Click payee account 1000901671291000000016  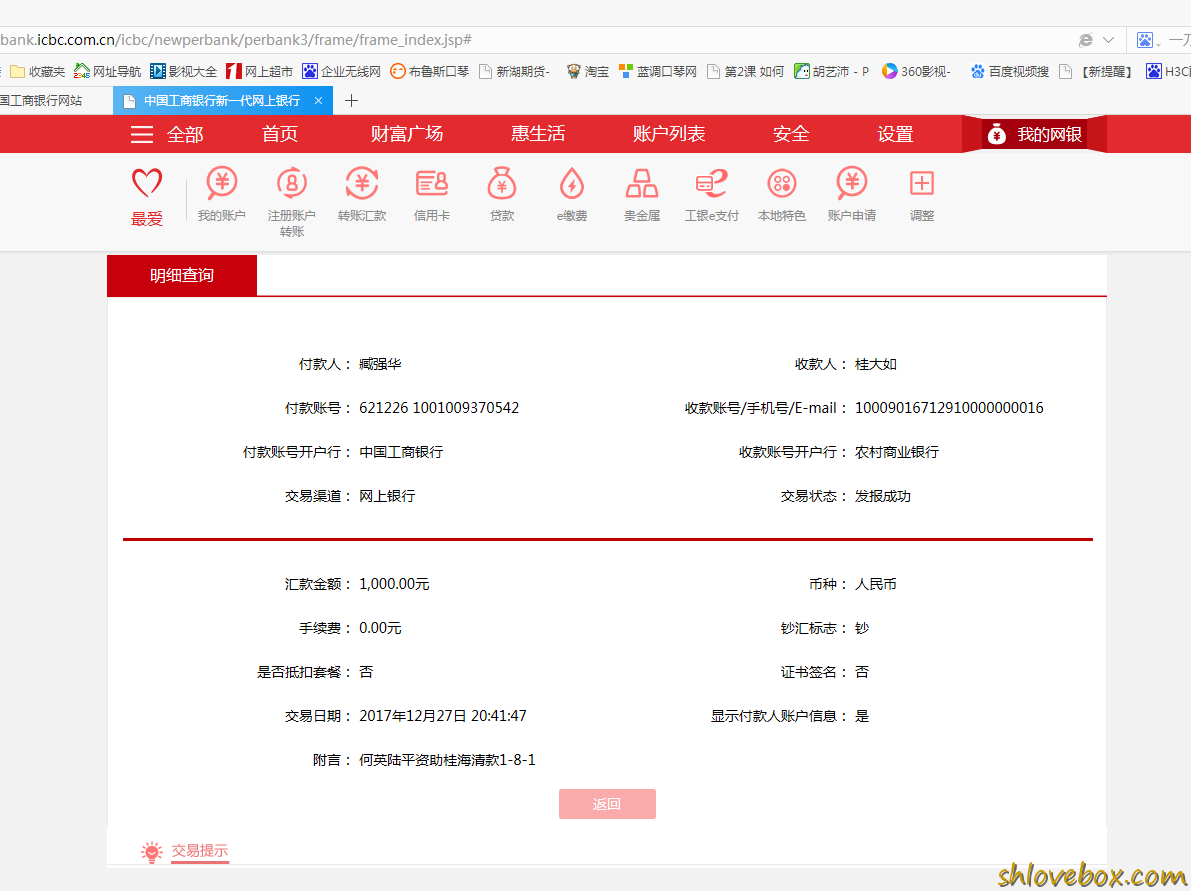pyautogui.click(x=949, y=408)
